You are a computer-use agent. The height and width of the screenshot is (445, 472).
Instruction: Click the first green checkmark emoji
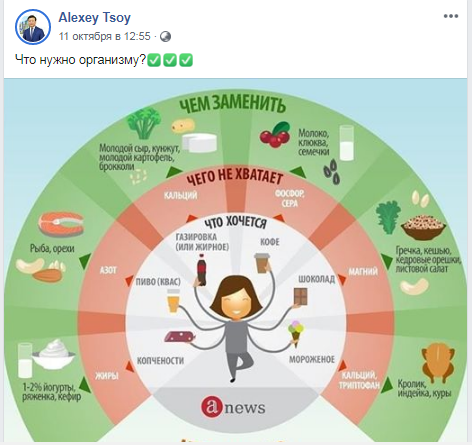[154, 60]
